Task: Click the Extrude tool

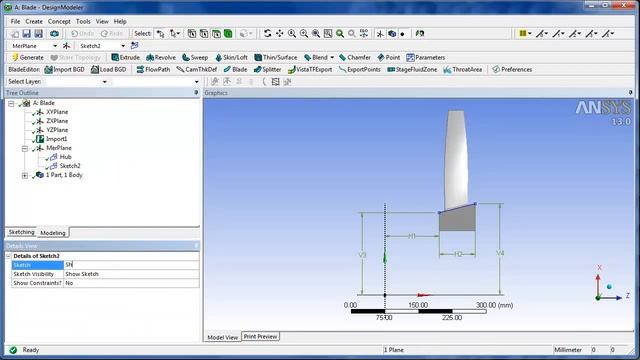Action: (126, 58)
